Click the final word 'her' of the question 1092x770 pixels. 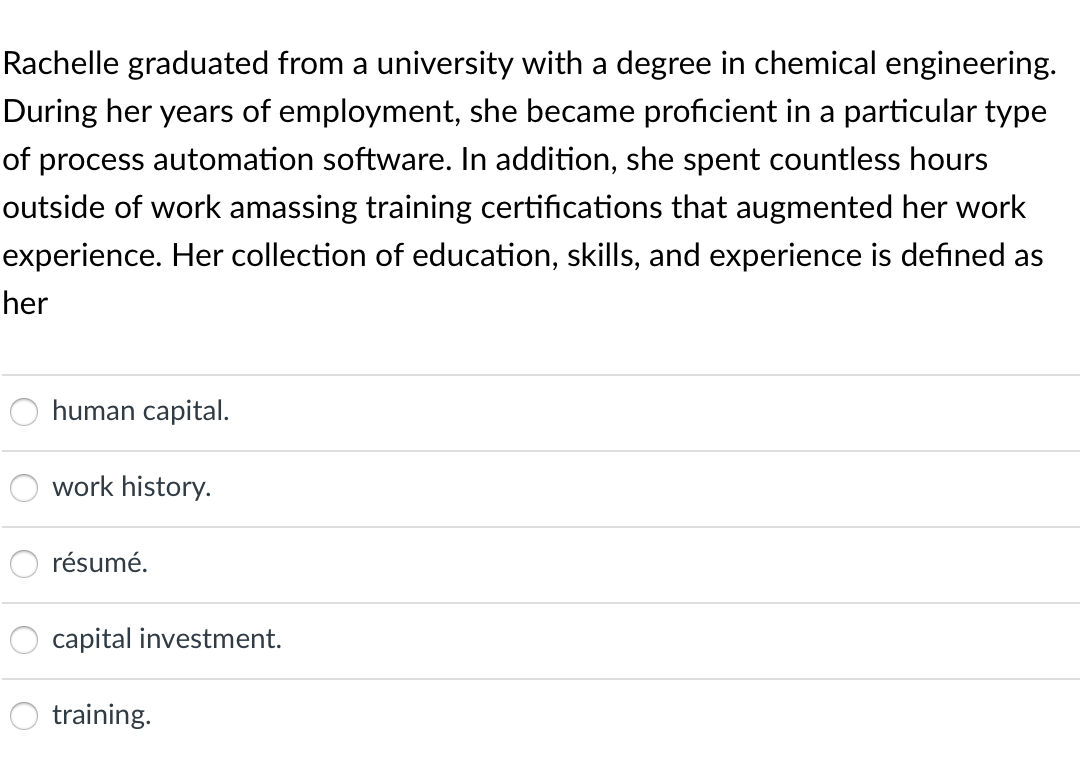tap(25, 304)
